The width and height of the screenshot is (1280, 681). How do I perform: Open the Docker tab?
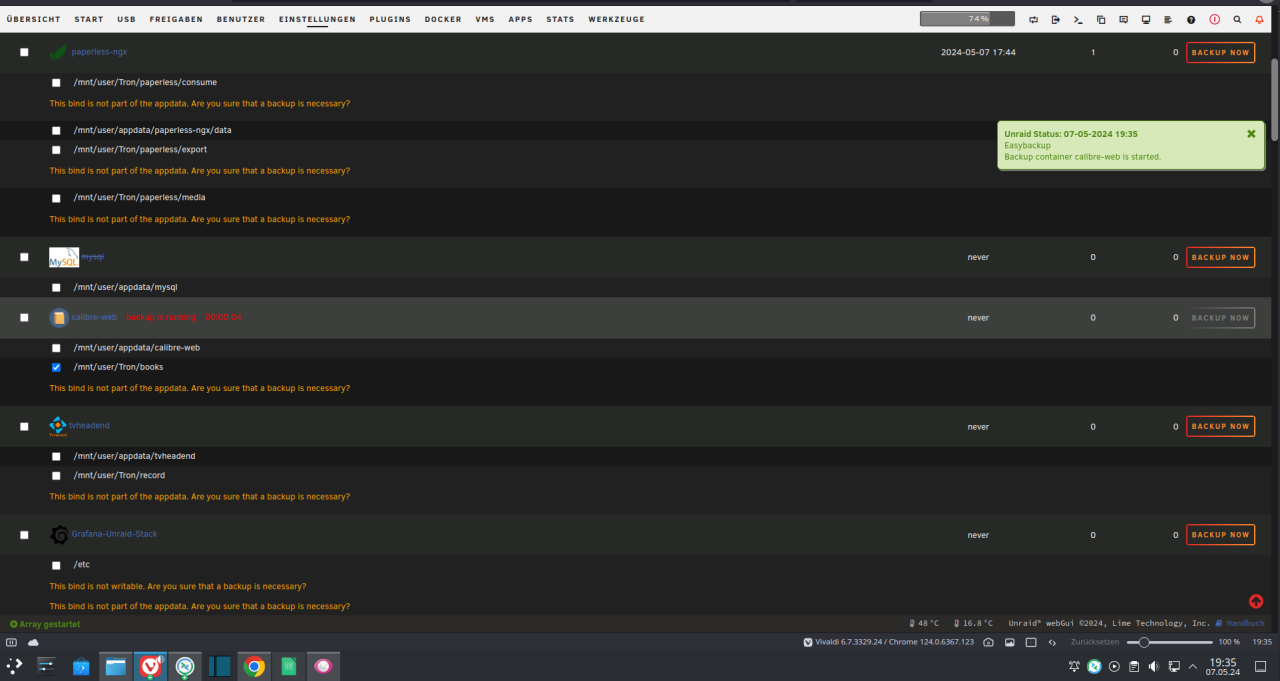[x=442, y=19]
